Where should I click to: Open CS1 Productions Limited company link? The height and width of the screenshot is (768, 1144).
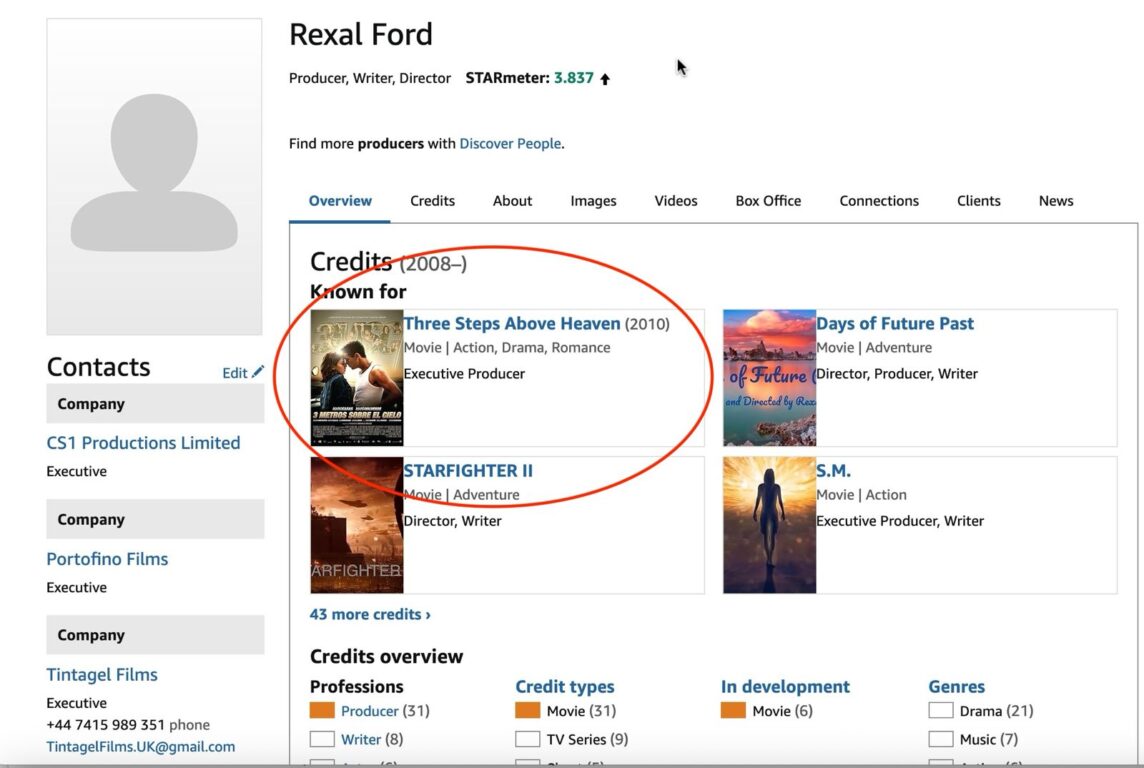pyautogui.click(x=143, y=443)
